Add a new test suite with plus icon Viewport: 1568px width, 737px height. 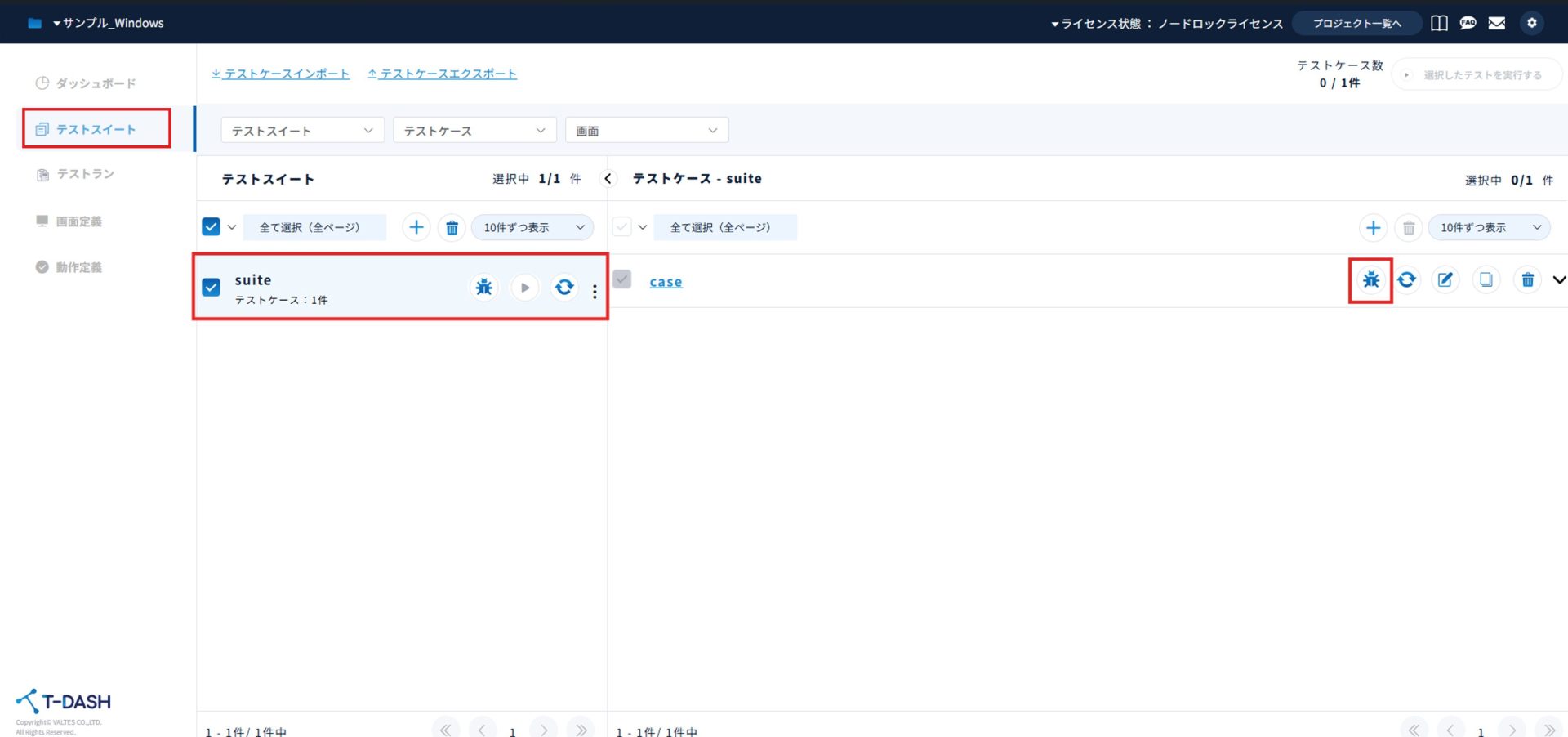click(416, 227)
